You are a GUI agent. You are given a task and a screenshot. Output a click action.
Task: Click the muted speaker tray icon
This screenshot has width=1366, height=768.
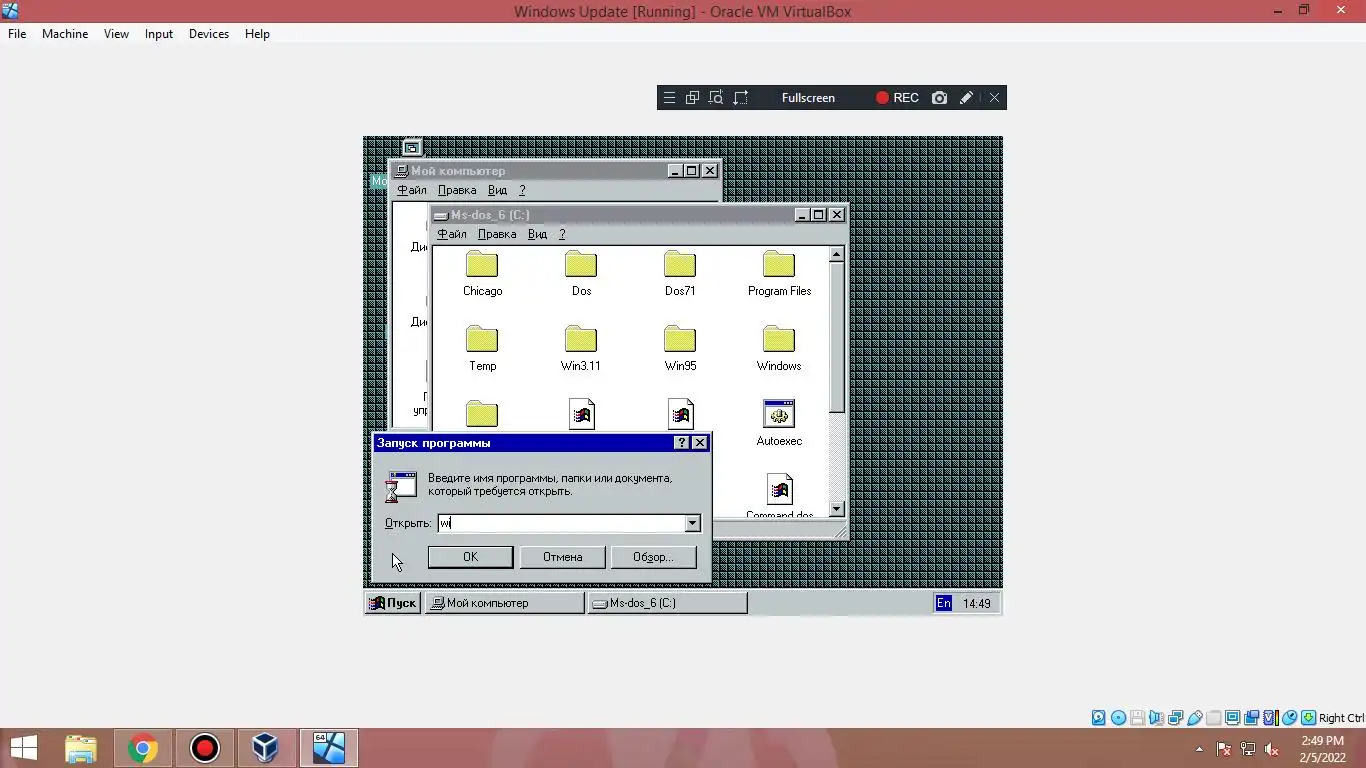point(1272,749)
